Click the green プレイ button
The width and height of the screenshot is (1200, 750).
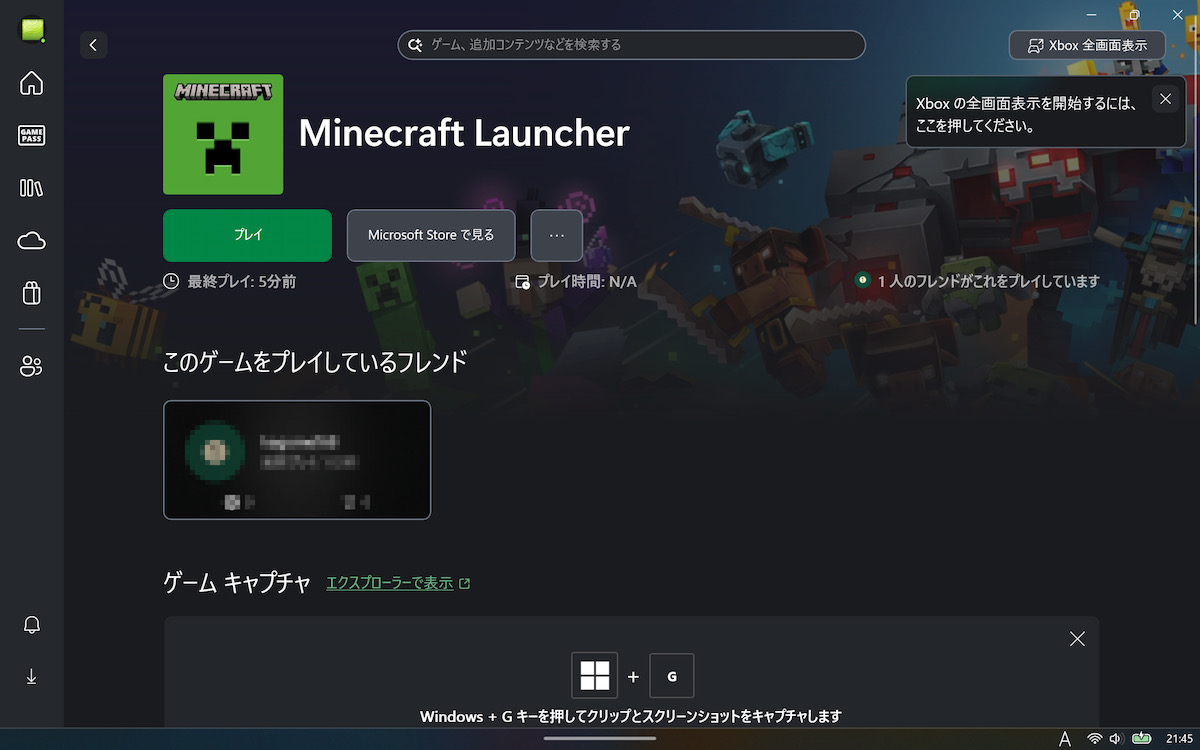tap(247, 235)
